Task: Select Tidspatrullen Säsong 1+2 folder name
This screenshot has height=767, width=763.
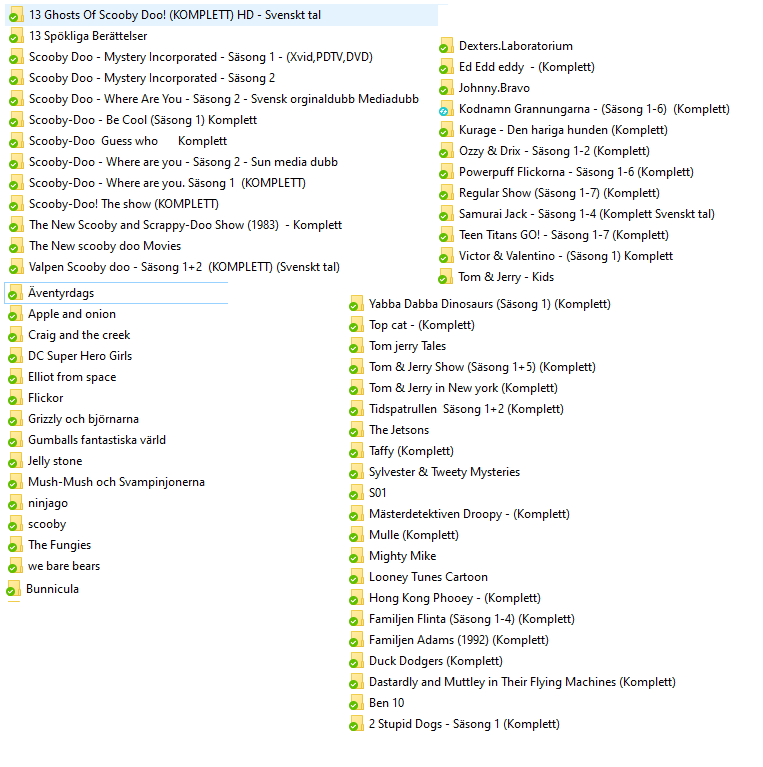Action: pyautogui.click(x=466, y=409)
